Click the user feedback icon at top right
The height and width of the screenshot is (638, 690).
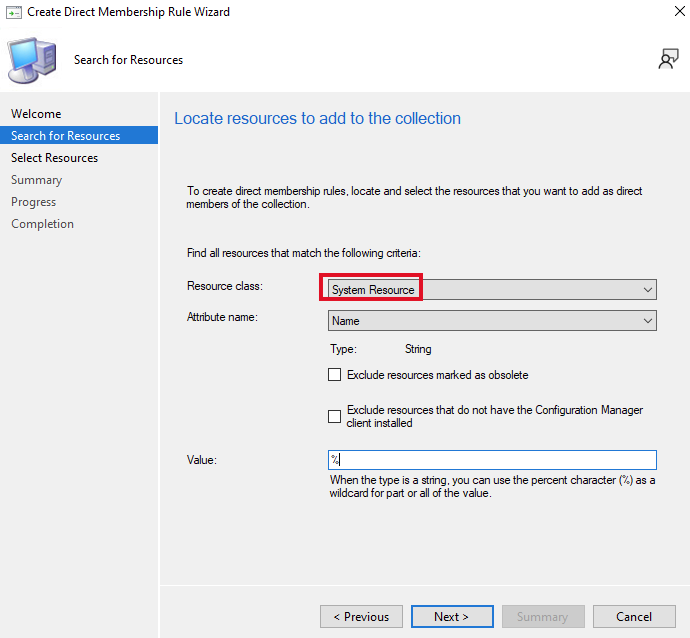(667, 60)
